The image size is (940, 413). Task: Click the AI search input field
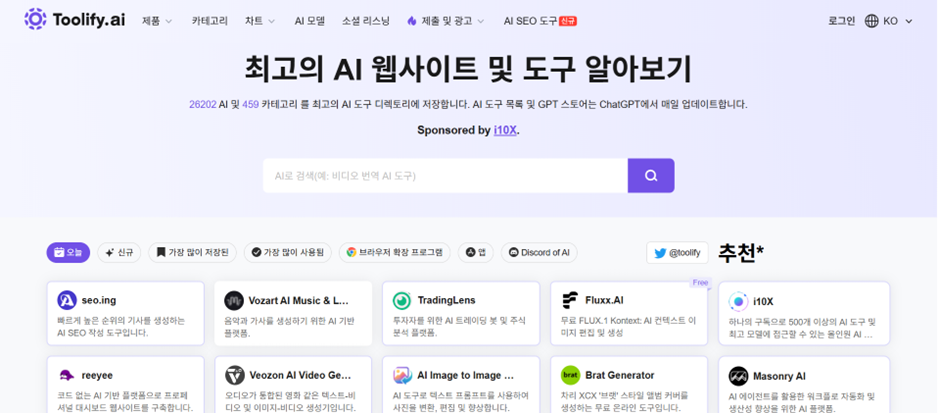[445, 176]
